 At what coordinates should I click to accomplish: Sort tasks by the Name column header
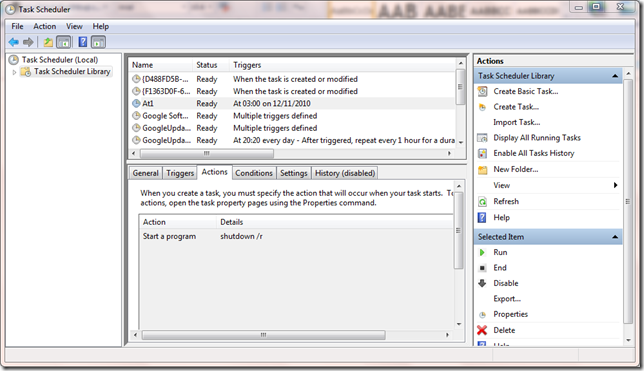coord(160,65)
